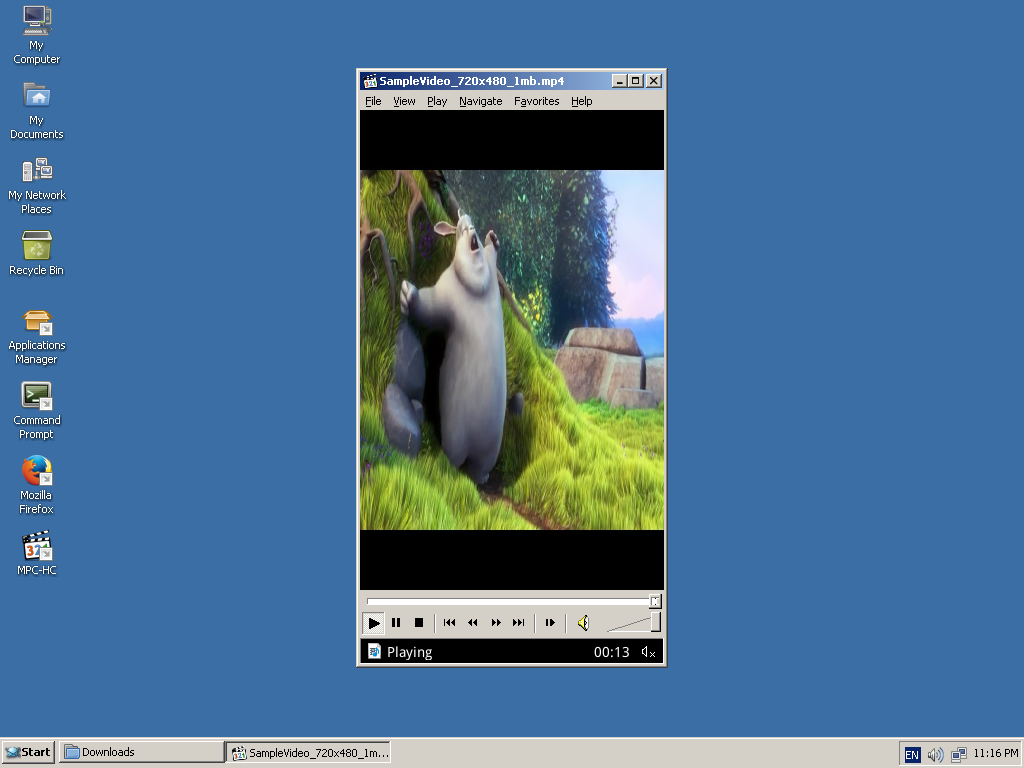Decrease the playback speed
1024x768 pixels.
472,622
